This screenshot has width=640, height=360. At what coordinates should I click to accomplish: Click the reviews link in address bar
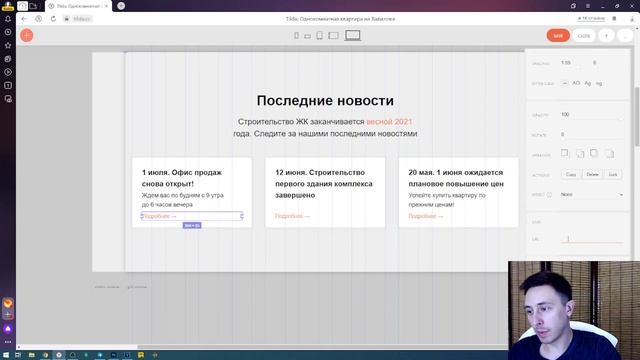(591, 19)
